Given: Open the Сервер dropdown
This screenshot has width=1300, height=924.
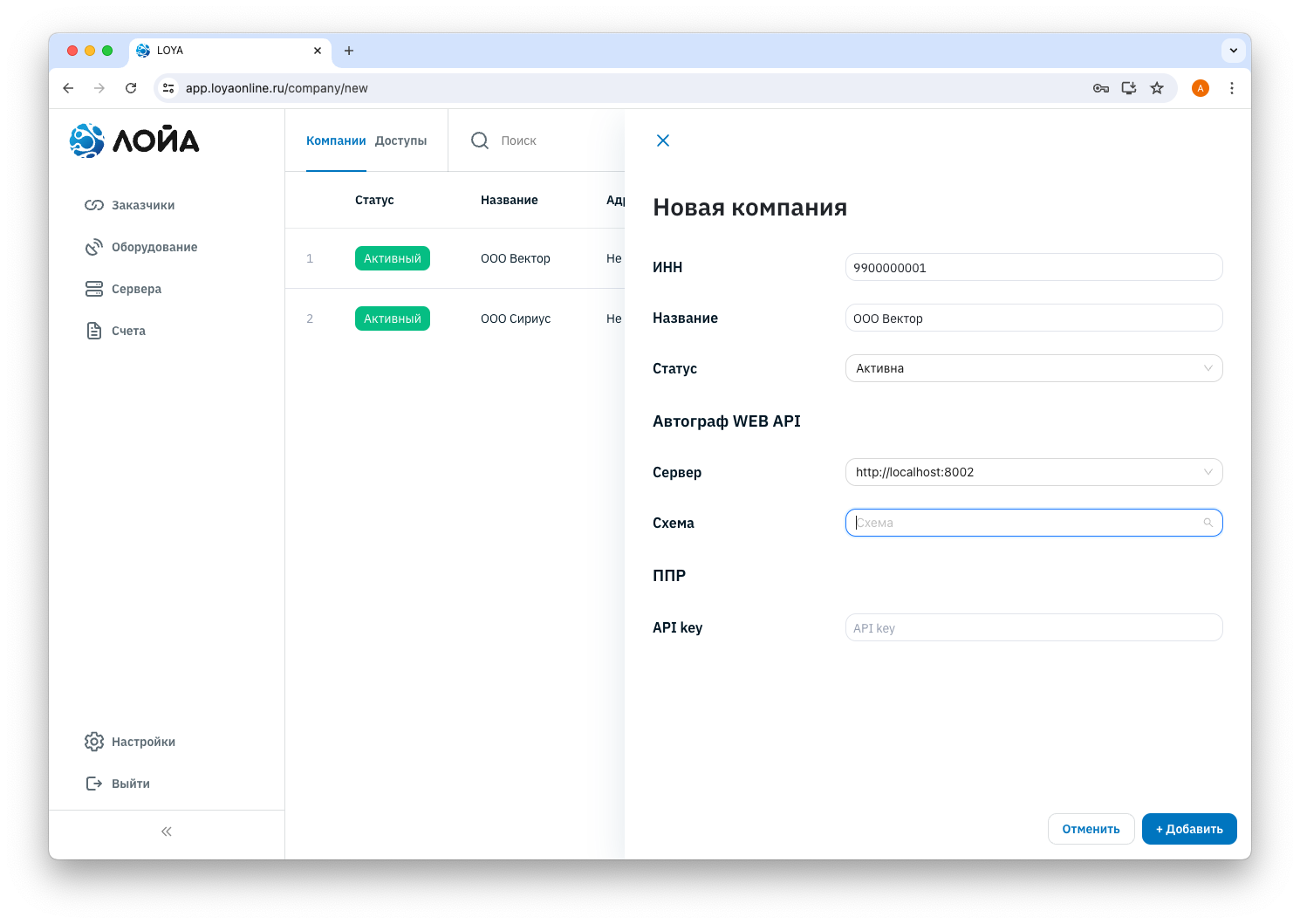Looking at the screenshot, I should pos(1034,472).
